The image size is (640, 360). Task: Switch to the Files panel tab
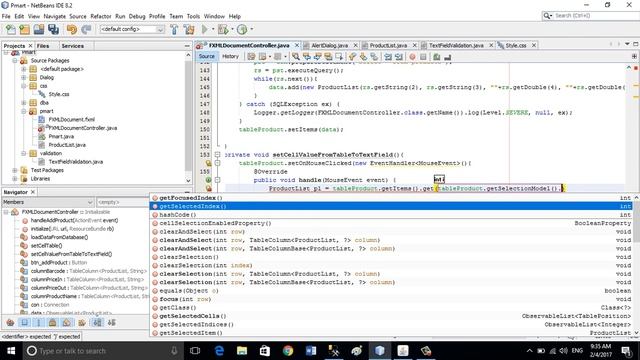(43, 46)
